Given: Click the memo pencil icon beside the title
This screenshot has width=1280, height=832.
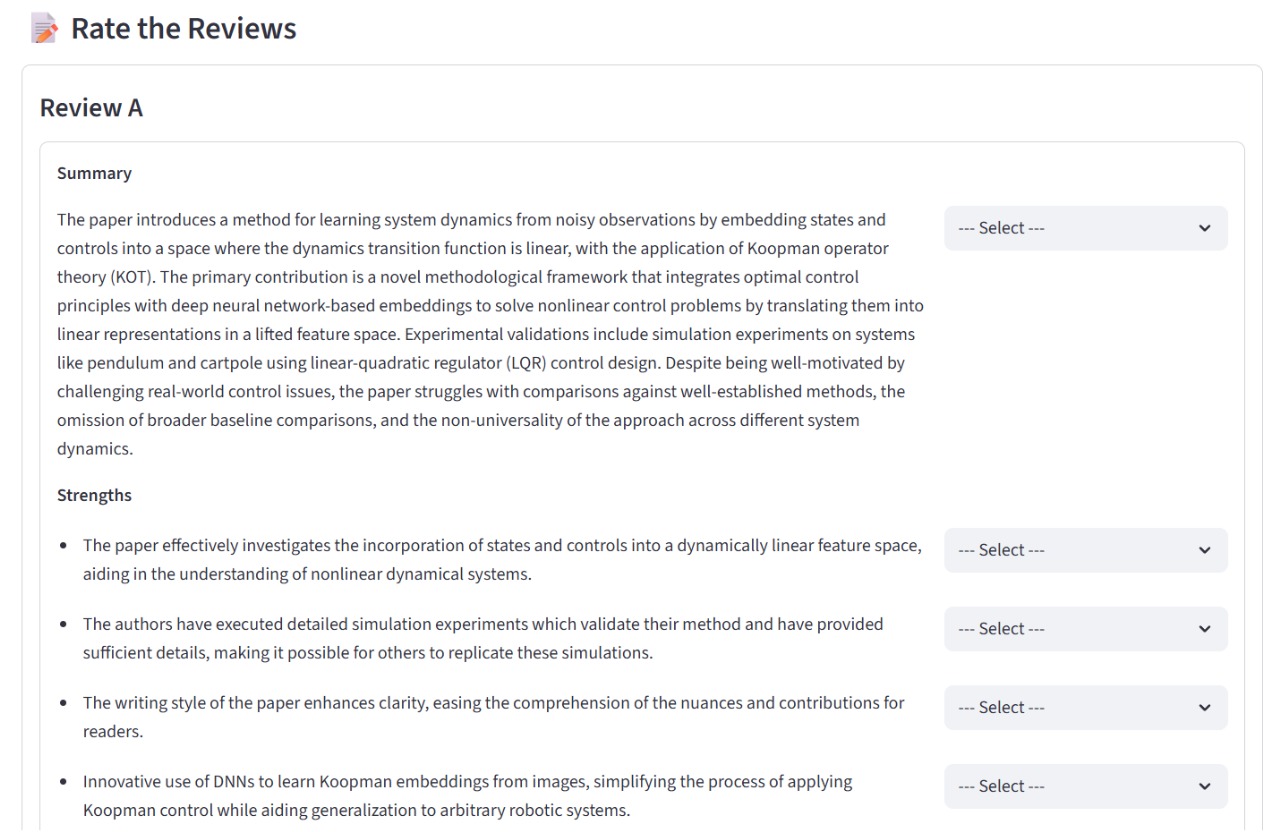Looking at the screenshot, I should (44, 30).
